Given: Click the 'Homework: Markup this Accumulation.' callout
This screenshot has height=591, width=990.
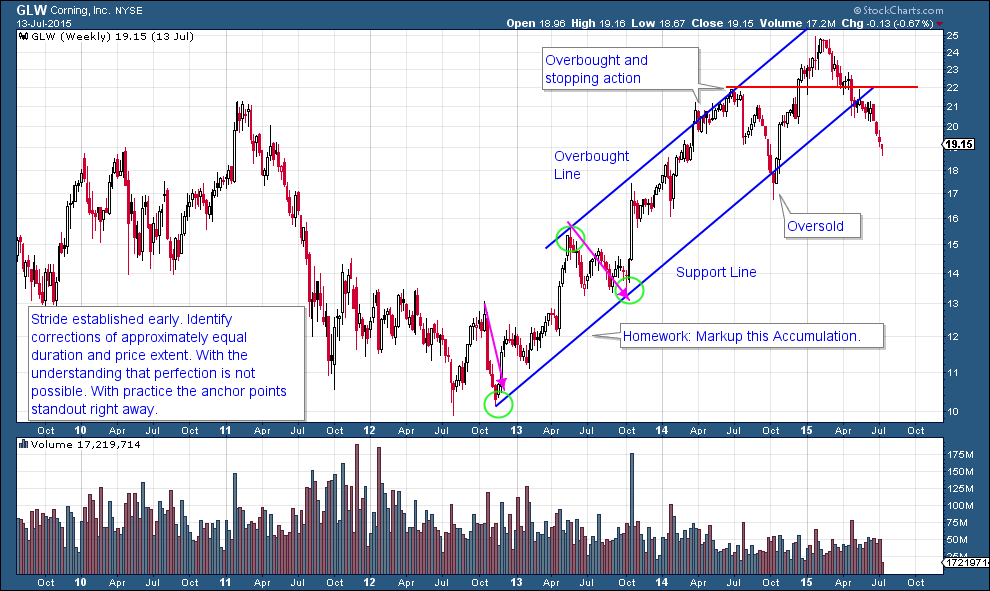Looking at the screenshot, I should [752, 337].
